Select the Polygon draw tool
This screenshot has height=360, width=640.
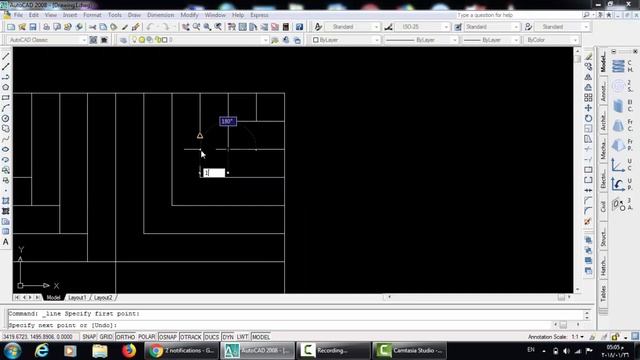pyautogui.click(x=6, y=87)
